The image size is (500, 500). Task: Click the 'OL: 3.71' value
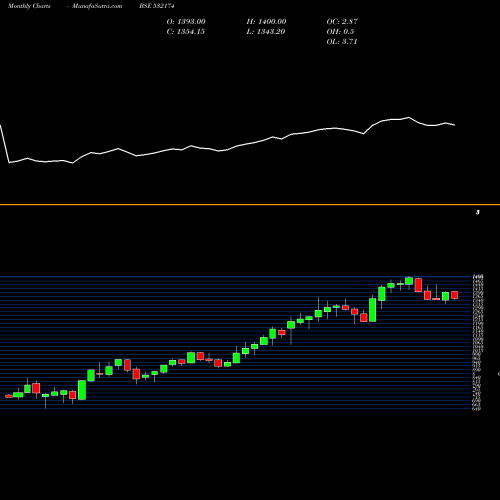point(342,42)
